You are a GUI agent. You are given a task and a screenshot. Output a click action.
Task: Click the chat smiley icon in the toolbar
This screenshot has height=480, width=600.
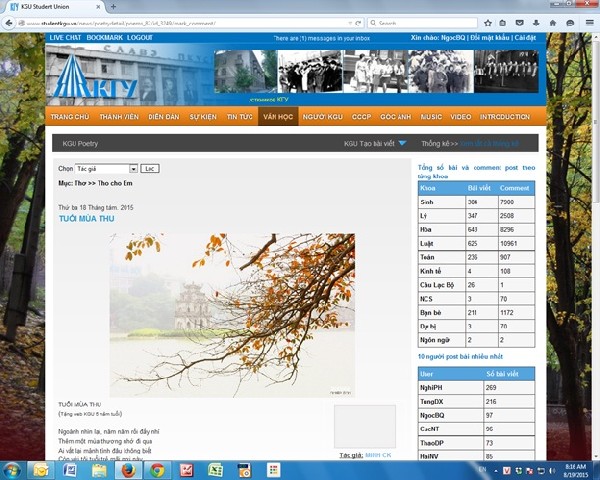coord(570,23)
